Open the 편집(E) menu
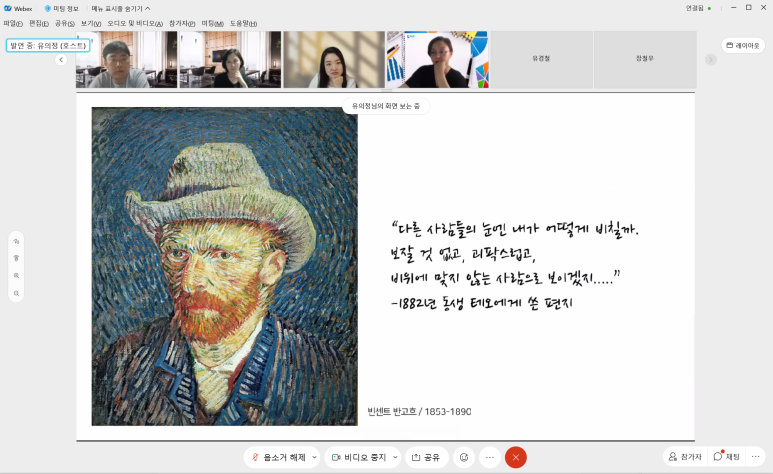The height and width of the screenshot is (474, 773). point(39,23)
